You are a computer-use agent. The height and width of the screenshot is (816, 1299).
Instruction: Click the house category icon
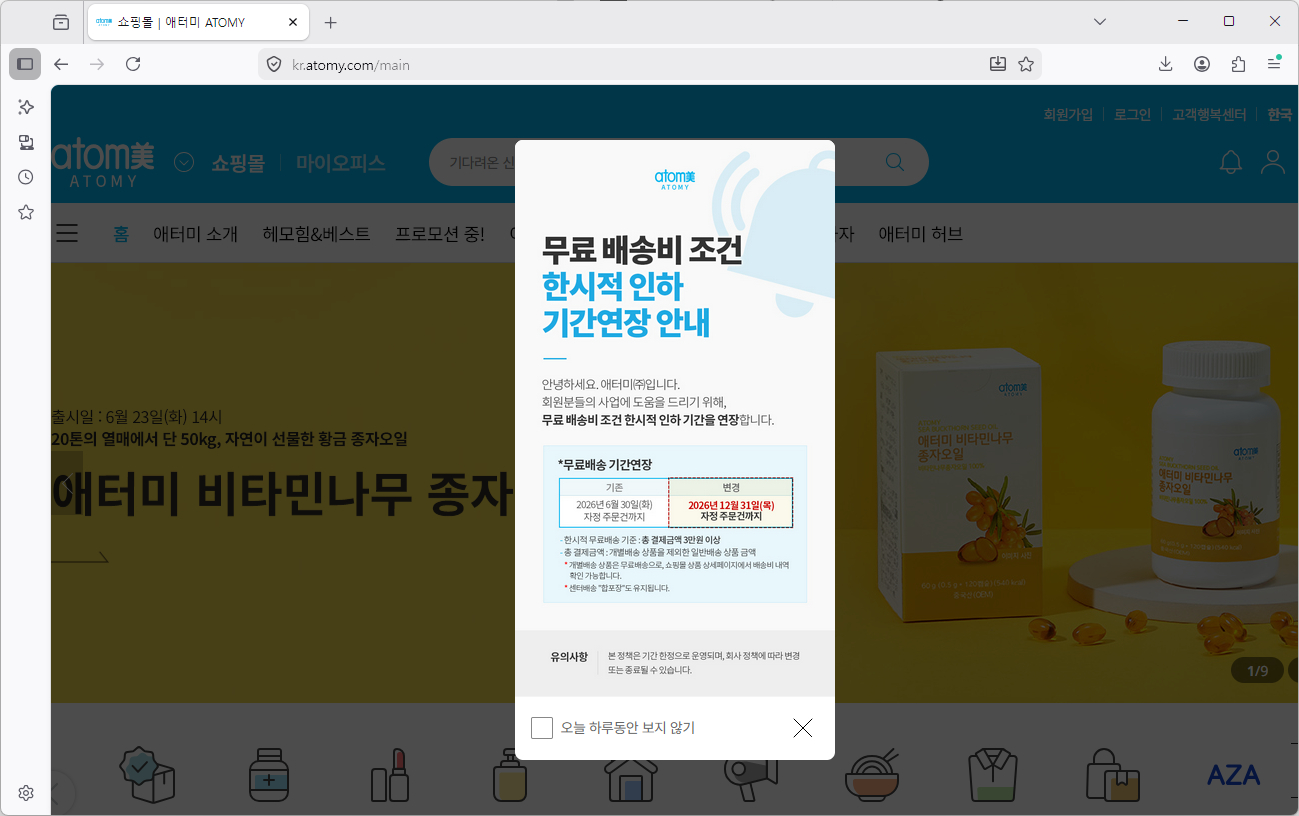pos(630,778)
